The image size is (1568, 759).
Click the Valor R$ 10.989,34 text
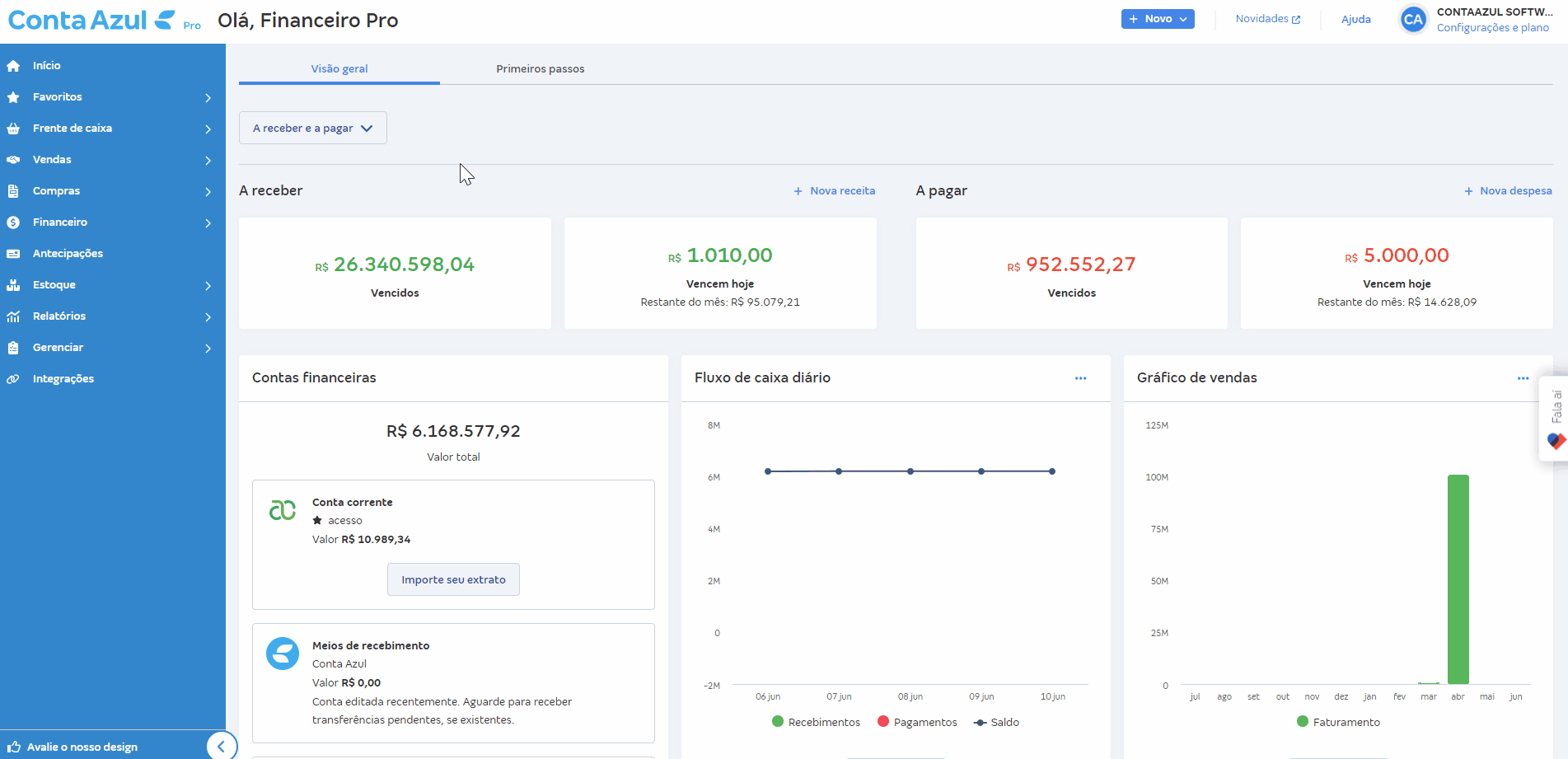pos(361,540)
